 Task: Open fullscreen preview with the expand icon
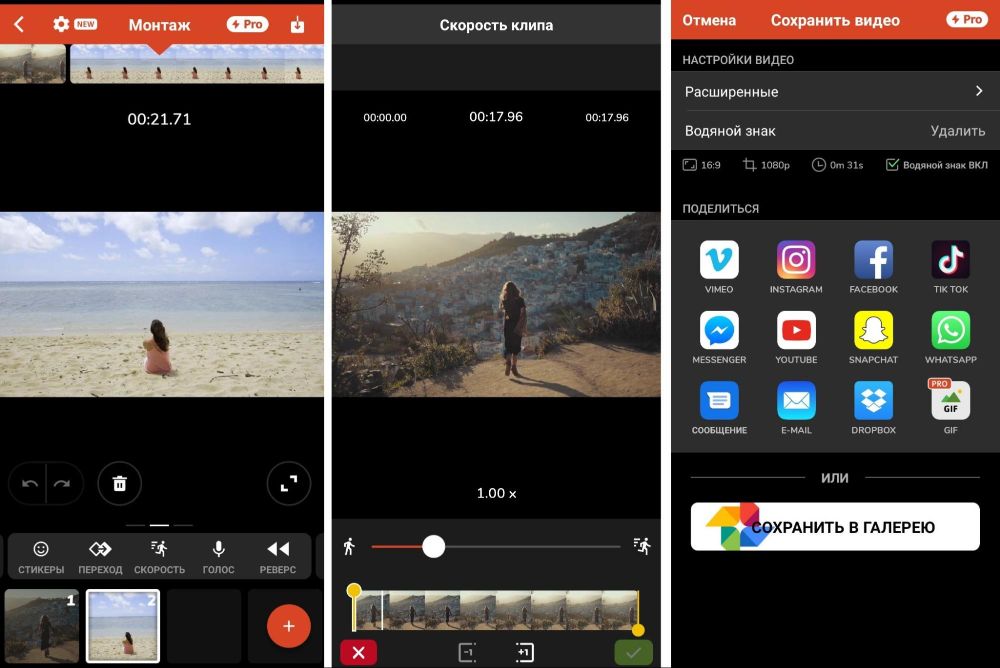[x=289, y=484]
